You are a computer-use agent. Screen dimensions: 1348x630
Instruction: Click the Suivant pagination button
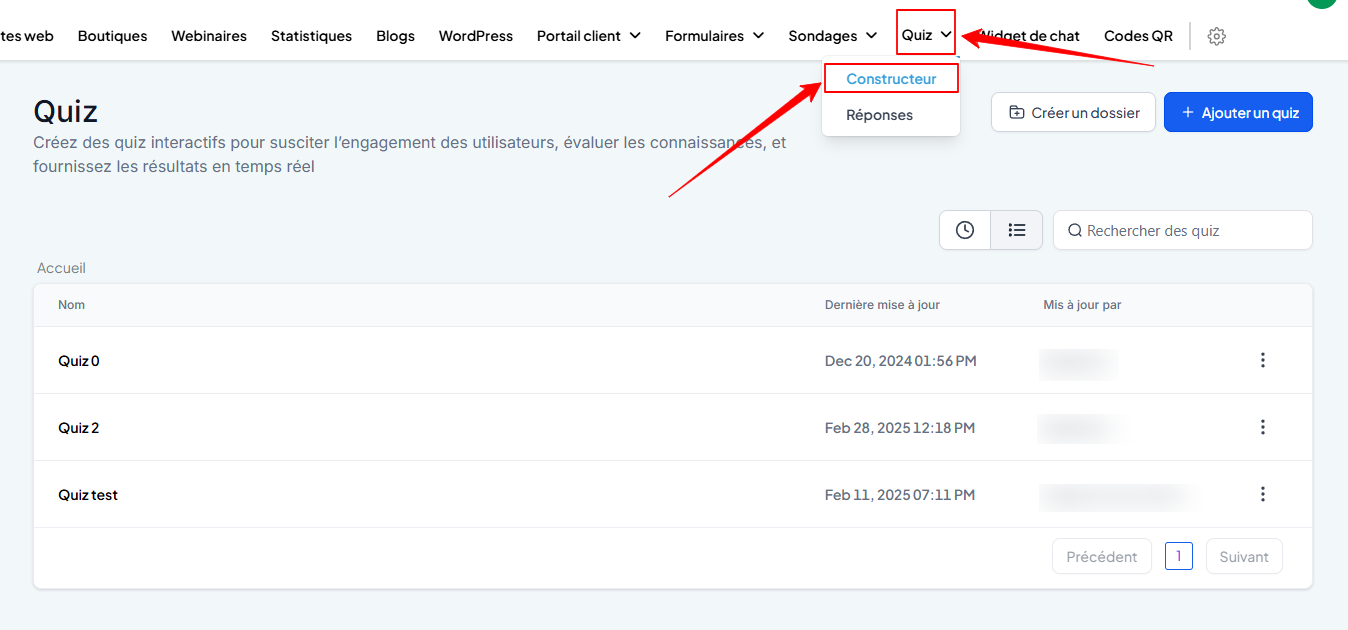click(x=1244, y=557)
